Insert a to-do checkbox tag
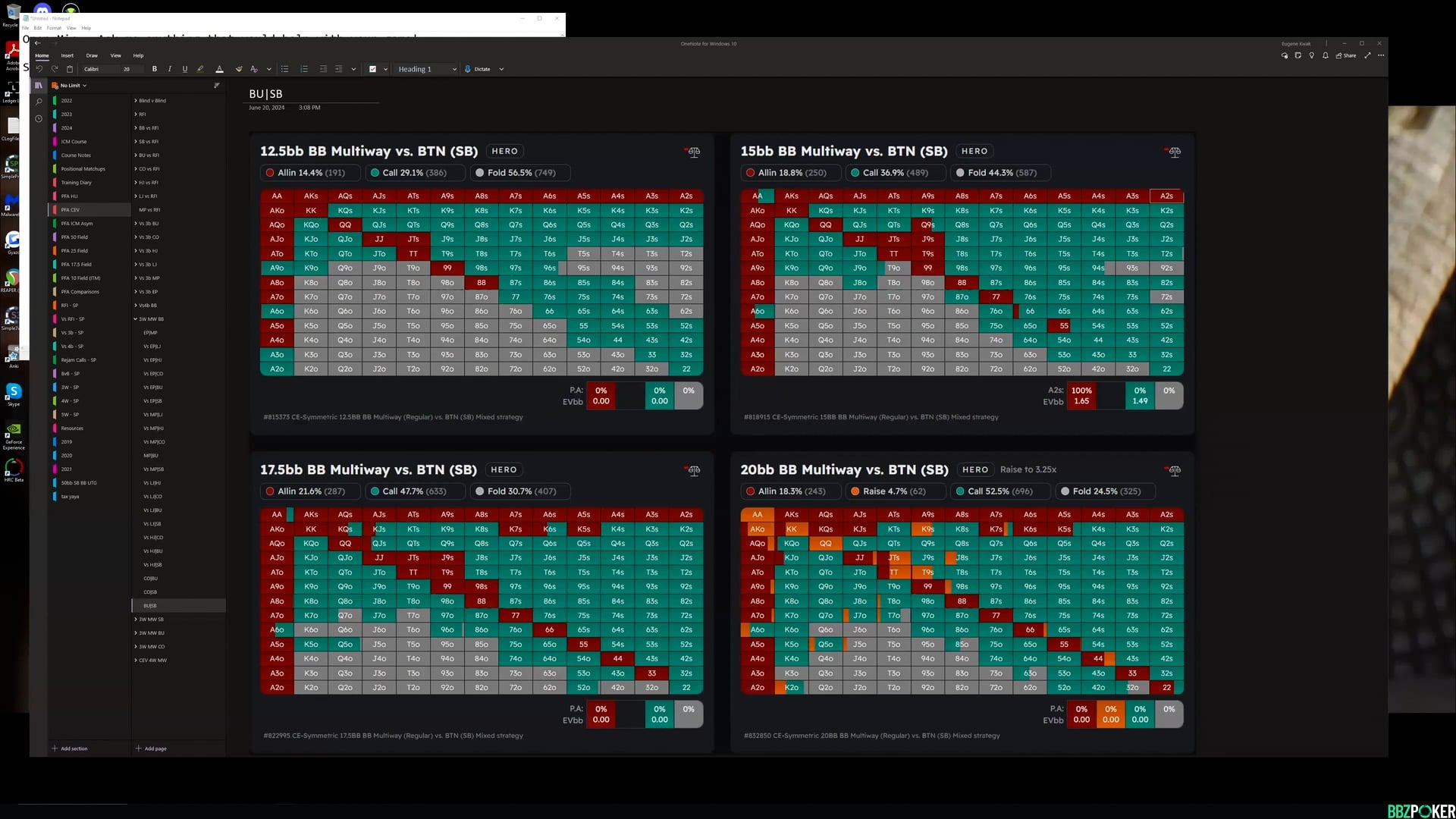The width and height of the screenshot is (1456, 819). point(372,69)
